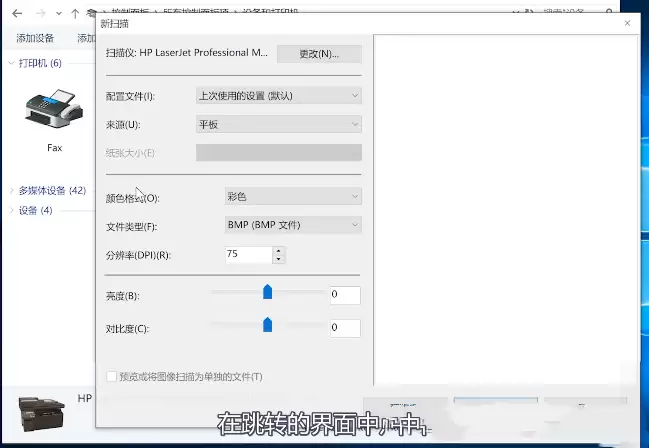Viewport: 649px width, 448px height.
Task: Open the 颜色格式 color format dropdown
Action: click(x=293, y=197)
